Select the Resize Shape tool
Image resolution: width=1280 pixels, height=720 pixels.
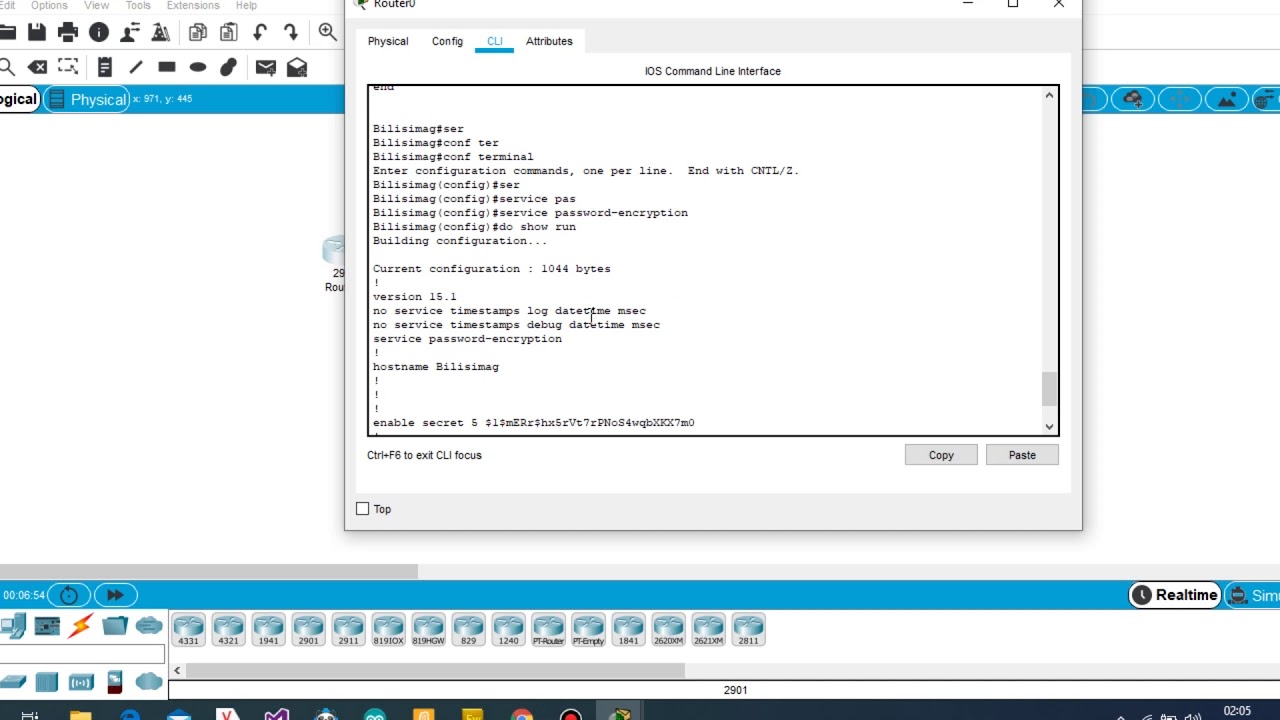pos(68,67)
